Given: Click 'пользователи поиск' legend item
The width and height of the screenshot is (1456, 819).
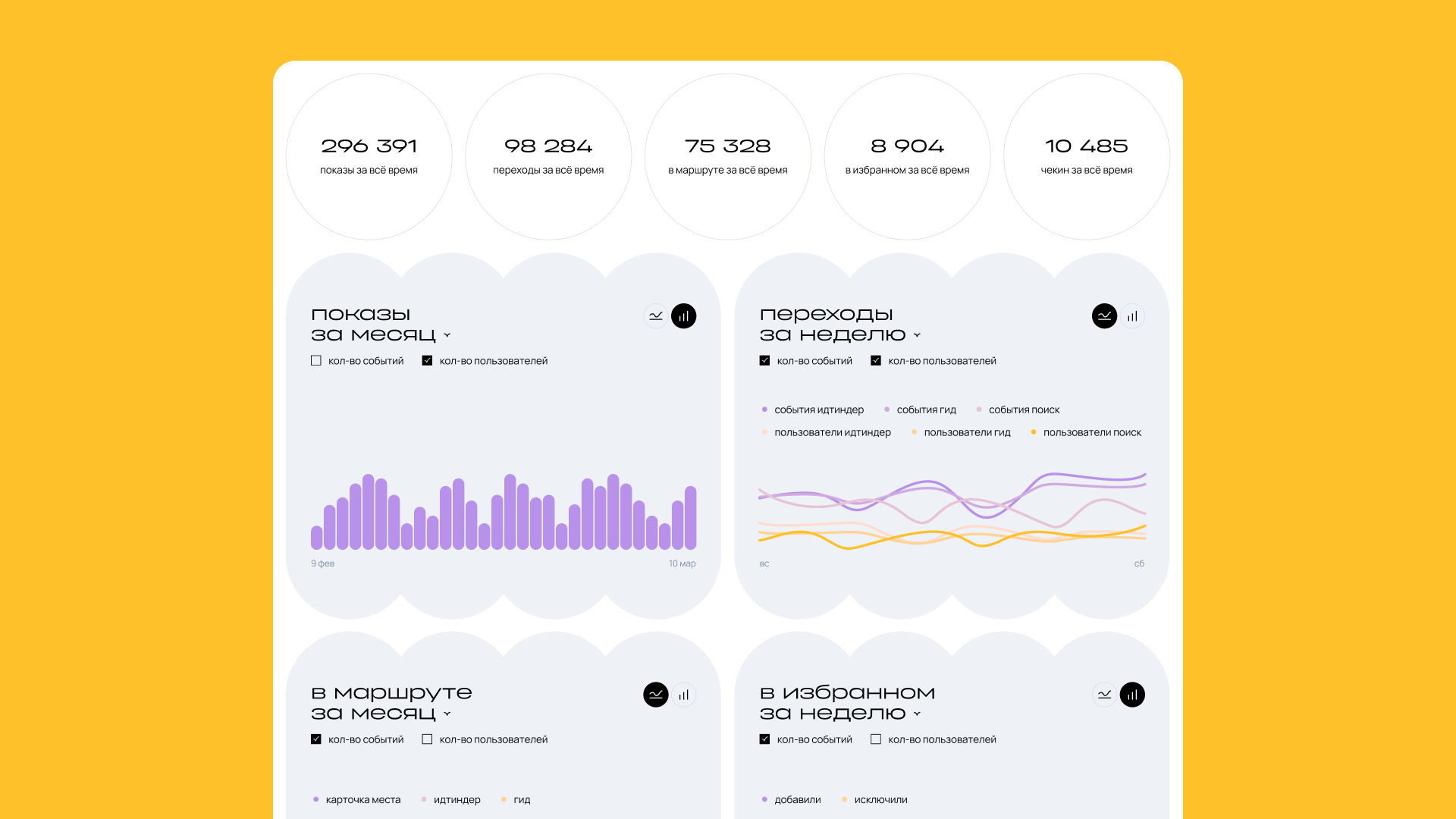Looking at the screenshot, I should pyautogui.click(x=1091, y=432).
